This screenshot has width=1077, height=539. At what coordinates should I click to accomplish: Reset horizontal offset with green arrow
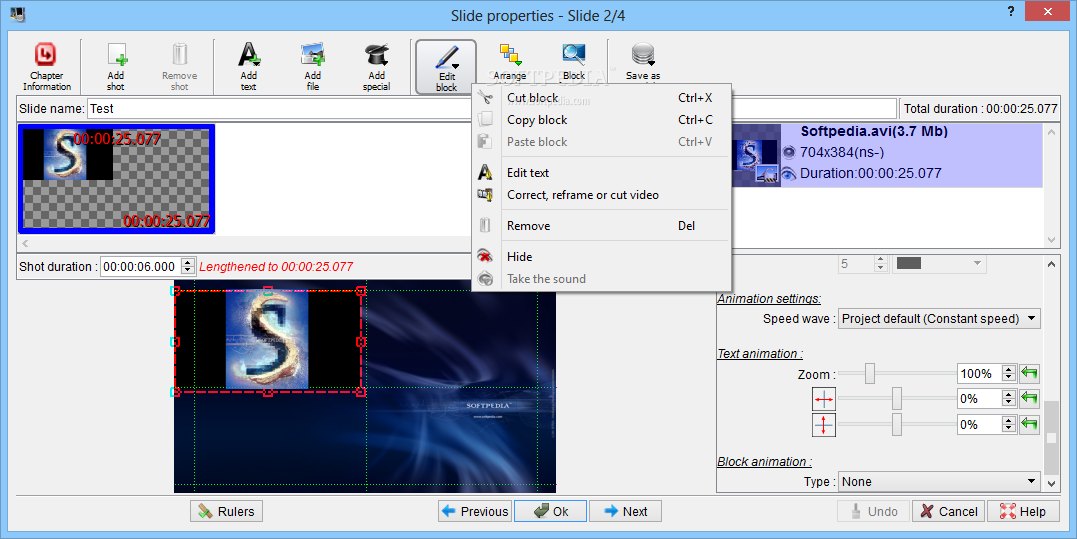pyautogui.click(x=1029, y=398)
